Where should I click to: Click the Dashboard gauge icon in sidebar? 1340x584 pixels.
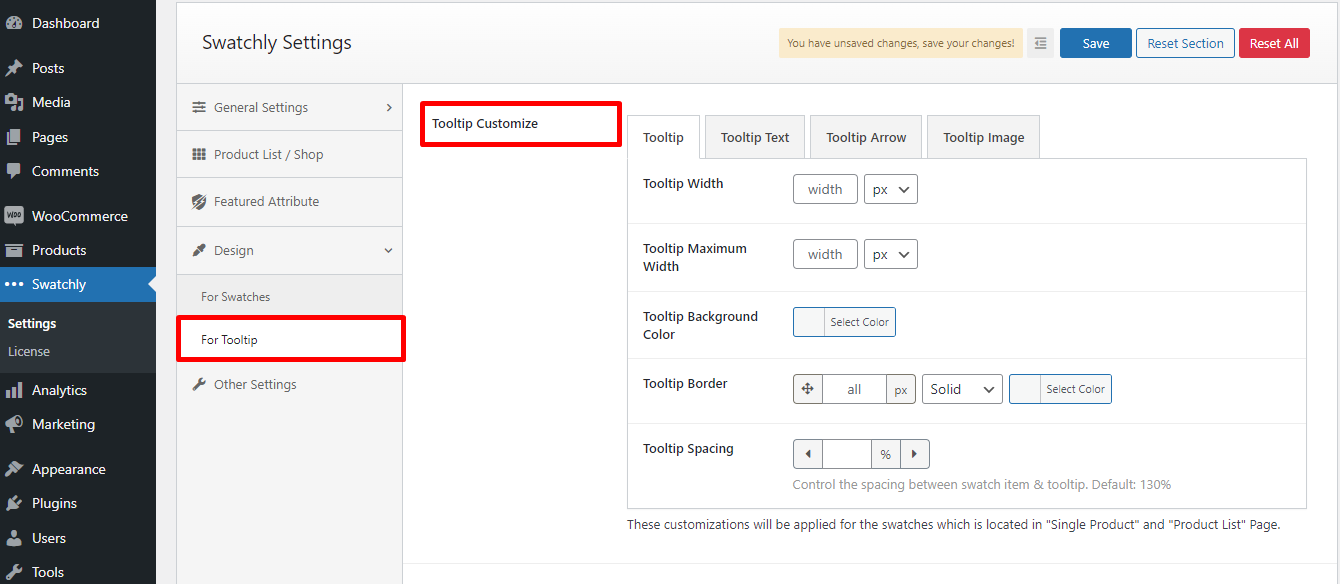[x=14, y=23]
